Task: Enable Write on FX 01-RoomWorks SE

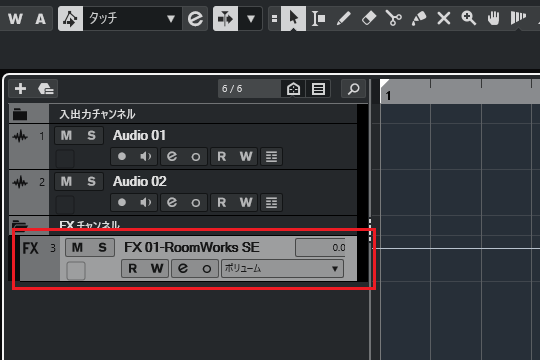Action: [x=157, y=268]
